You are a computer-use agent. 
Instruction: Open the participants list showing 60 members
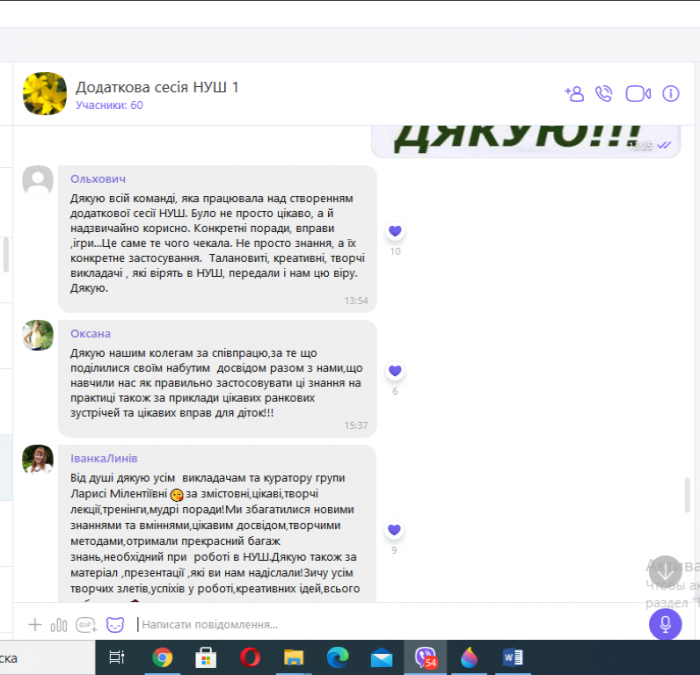tap(109, 105)
